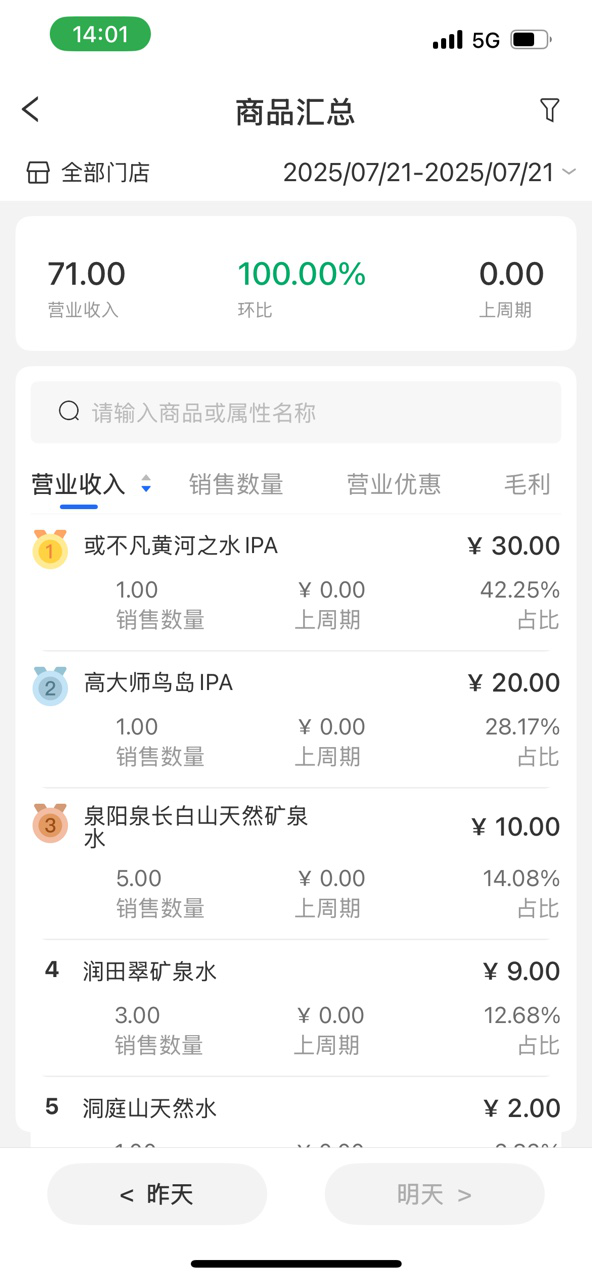
Task: Switch to the 销售数量 tab
Action: coord(236,484)
